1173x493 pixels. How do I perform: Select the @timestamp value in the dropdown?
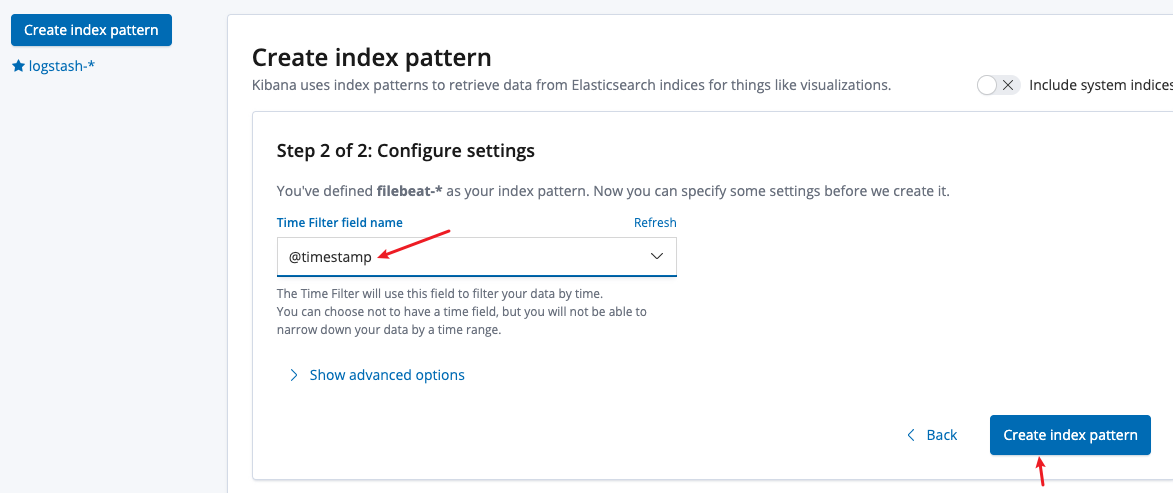pos(330,257)
